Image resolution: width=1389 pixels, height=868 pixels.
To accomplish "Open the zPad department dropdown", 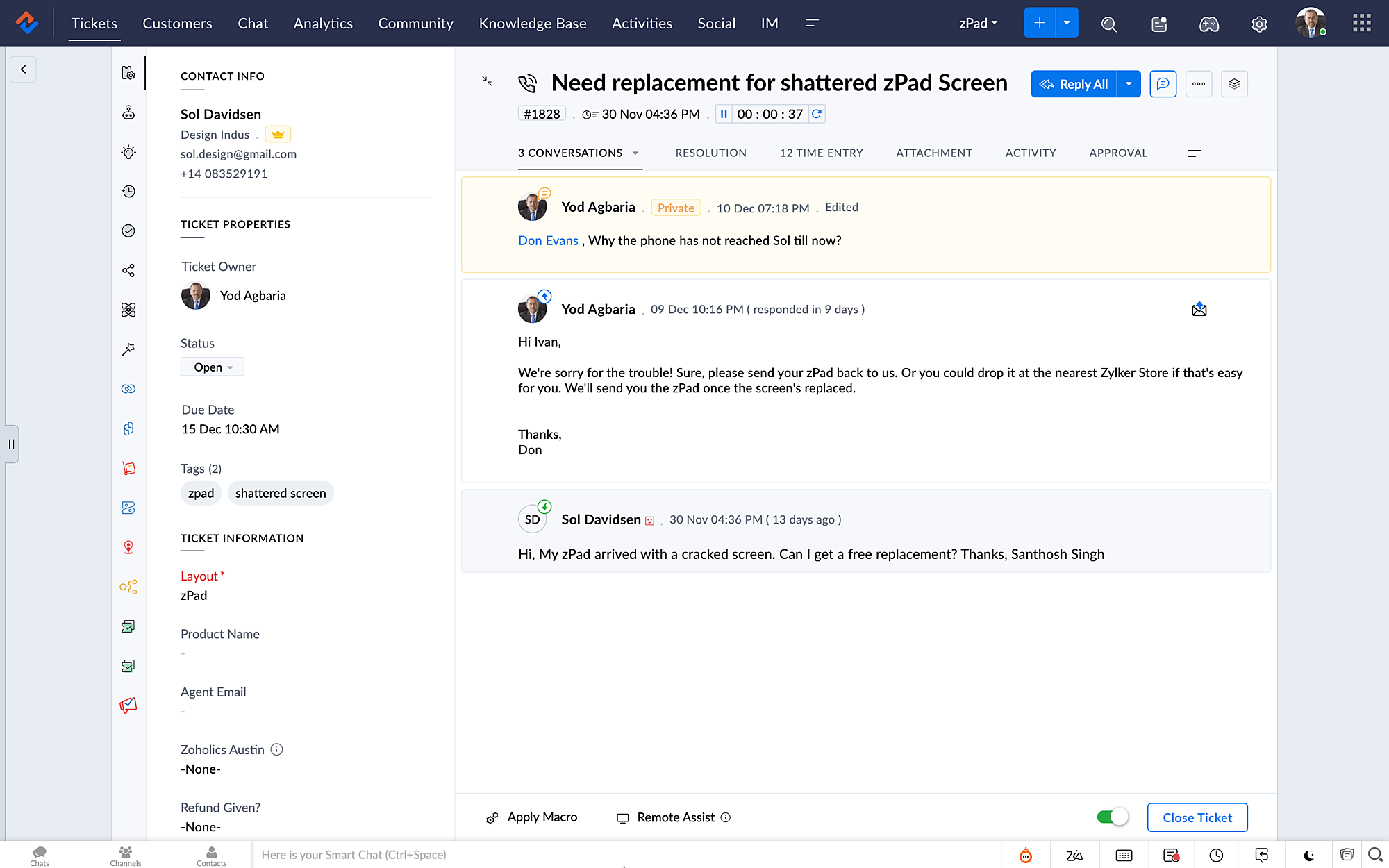I will 978,24.
